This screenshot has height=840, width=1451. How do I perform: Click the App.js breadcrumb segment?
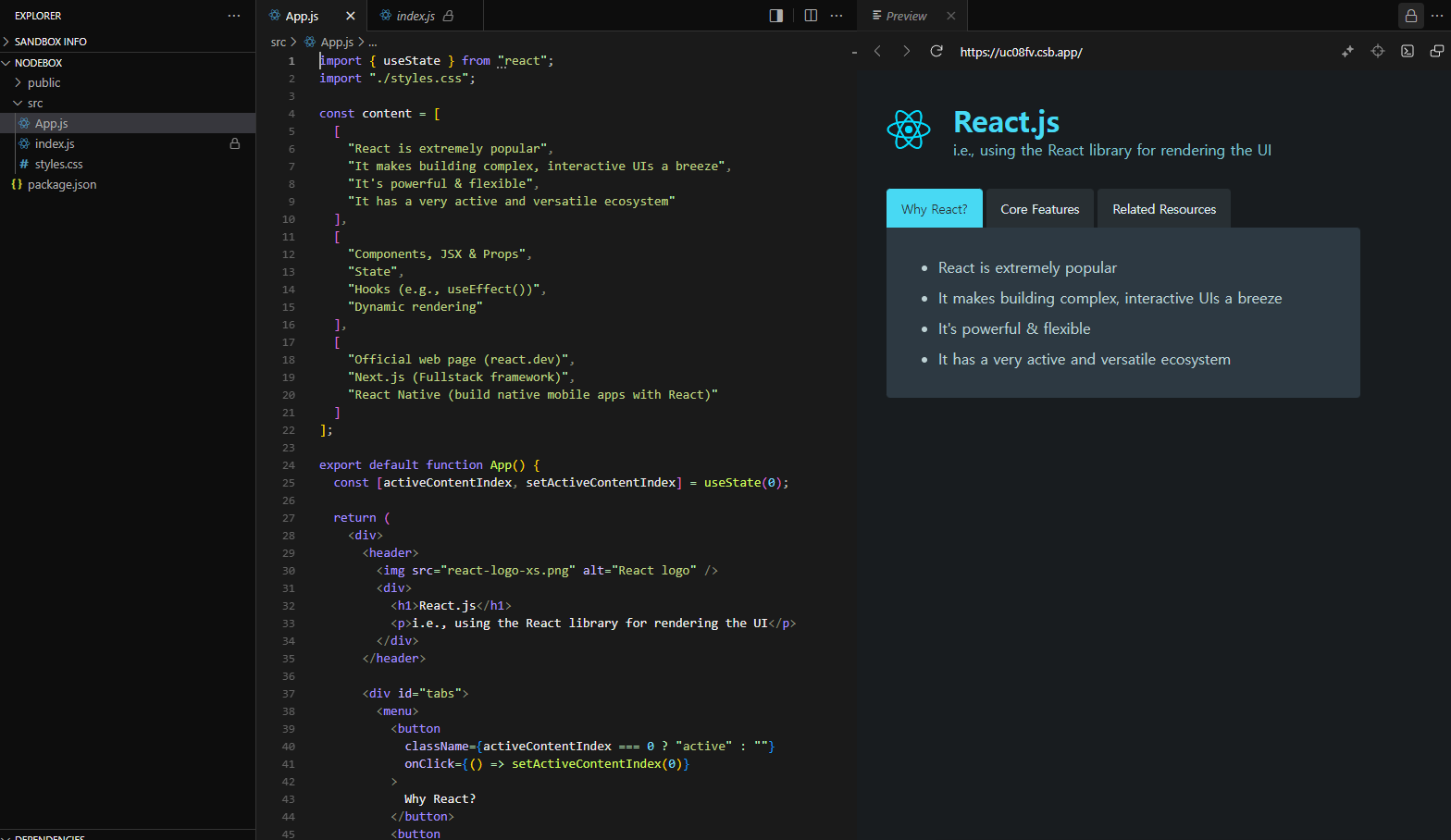click(337, 42)
